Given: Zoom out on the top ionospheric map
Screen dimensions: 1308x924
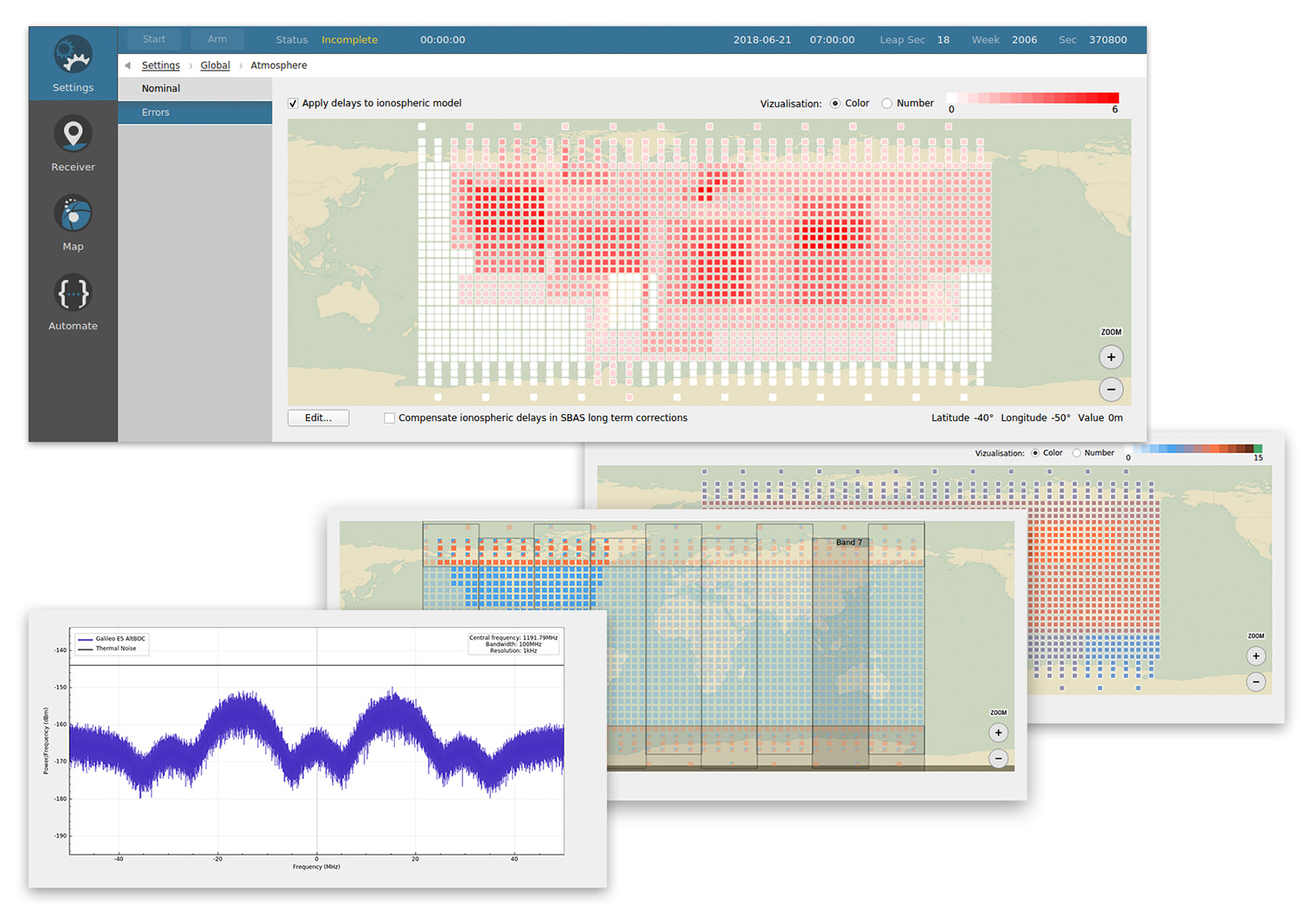Looking at the screenshot, I should 1110,390.
